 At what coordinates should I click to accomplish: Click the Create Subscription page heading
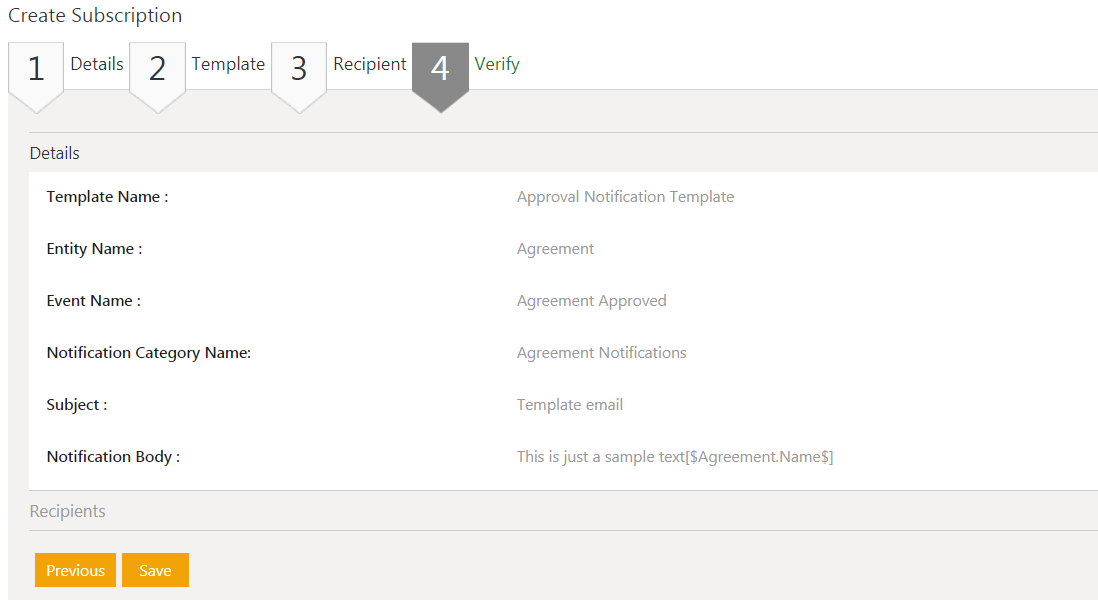[x=95, y=16]
